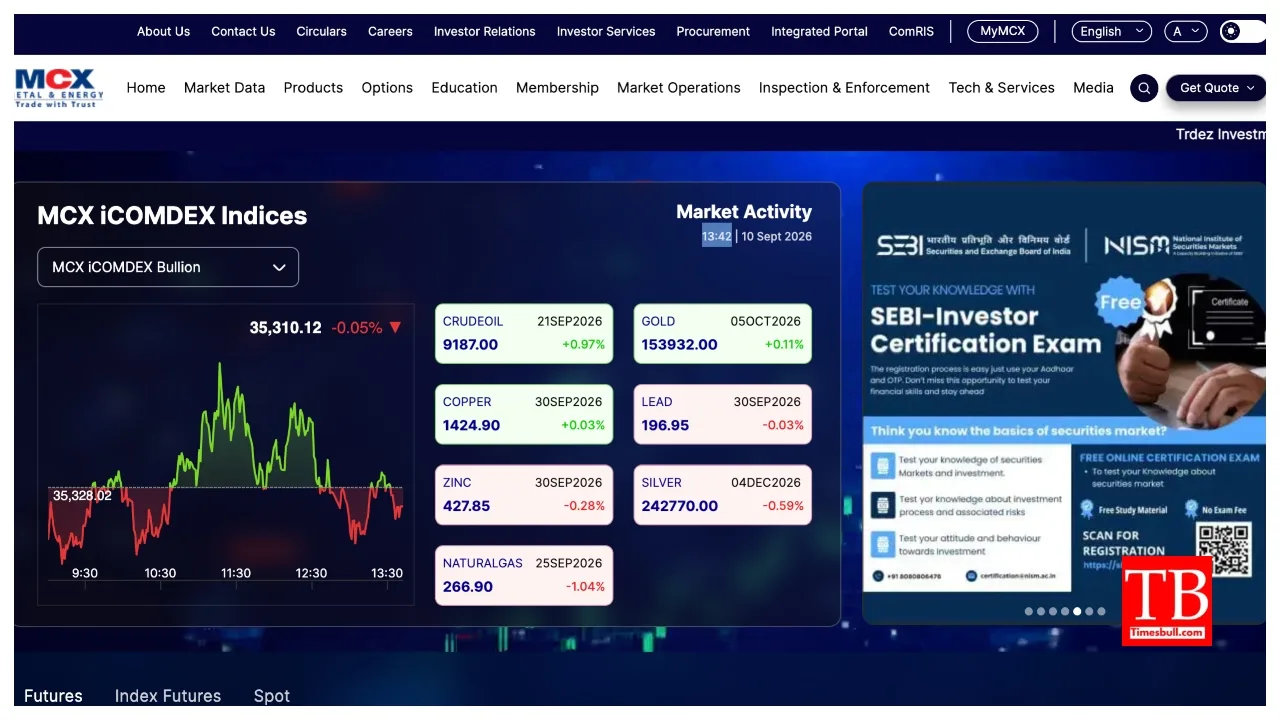The width and height of the screenshot is (1280, 720).
Task: Select the Spot tab
Action: point(271,696)
